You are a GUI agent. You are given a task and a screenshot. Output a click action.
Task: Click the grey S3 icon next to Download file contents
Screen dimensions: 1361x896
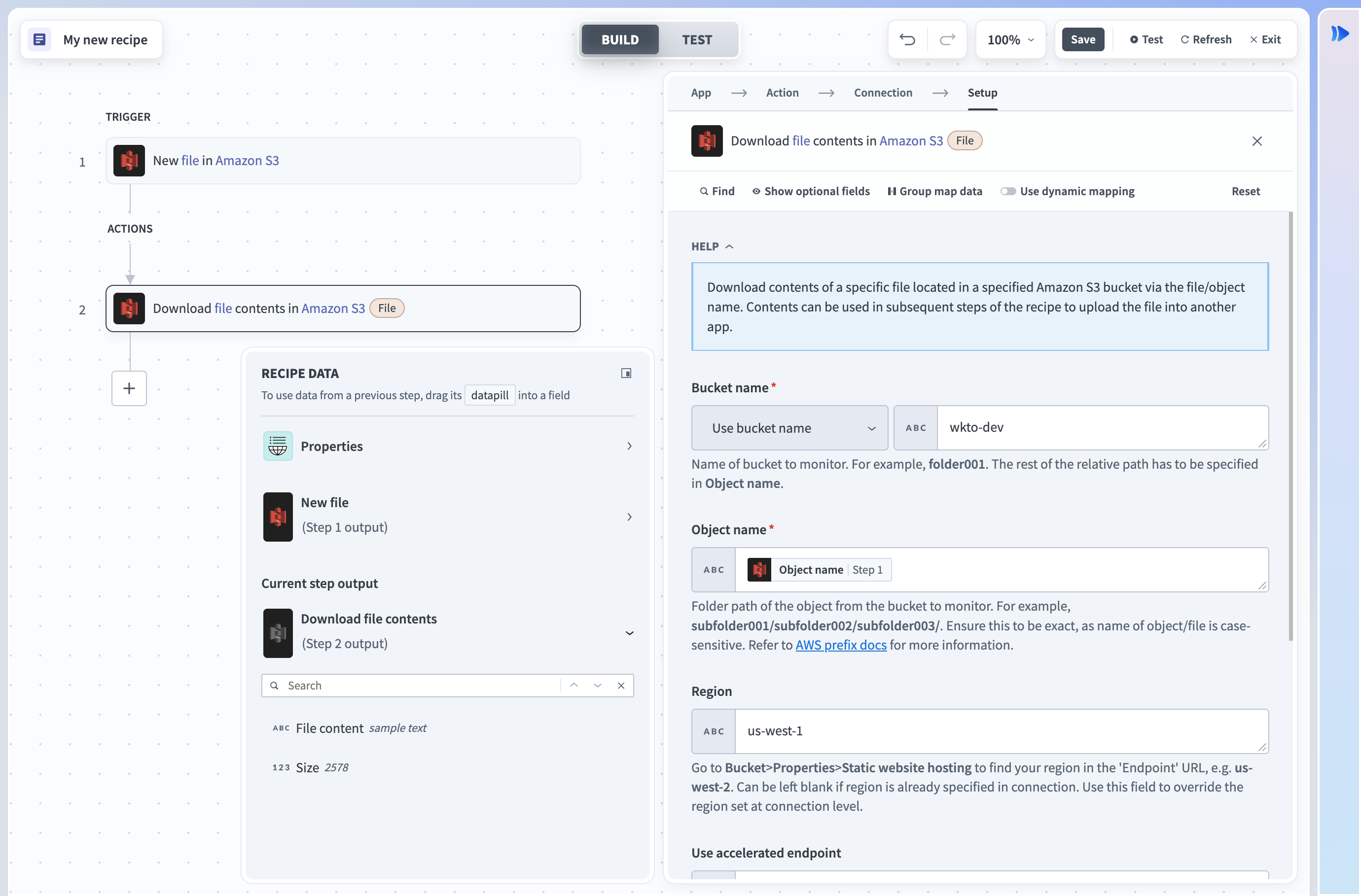click(x=278, y=633)
